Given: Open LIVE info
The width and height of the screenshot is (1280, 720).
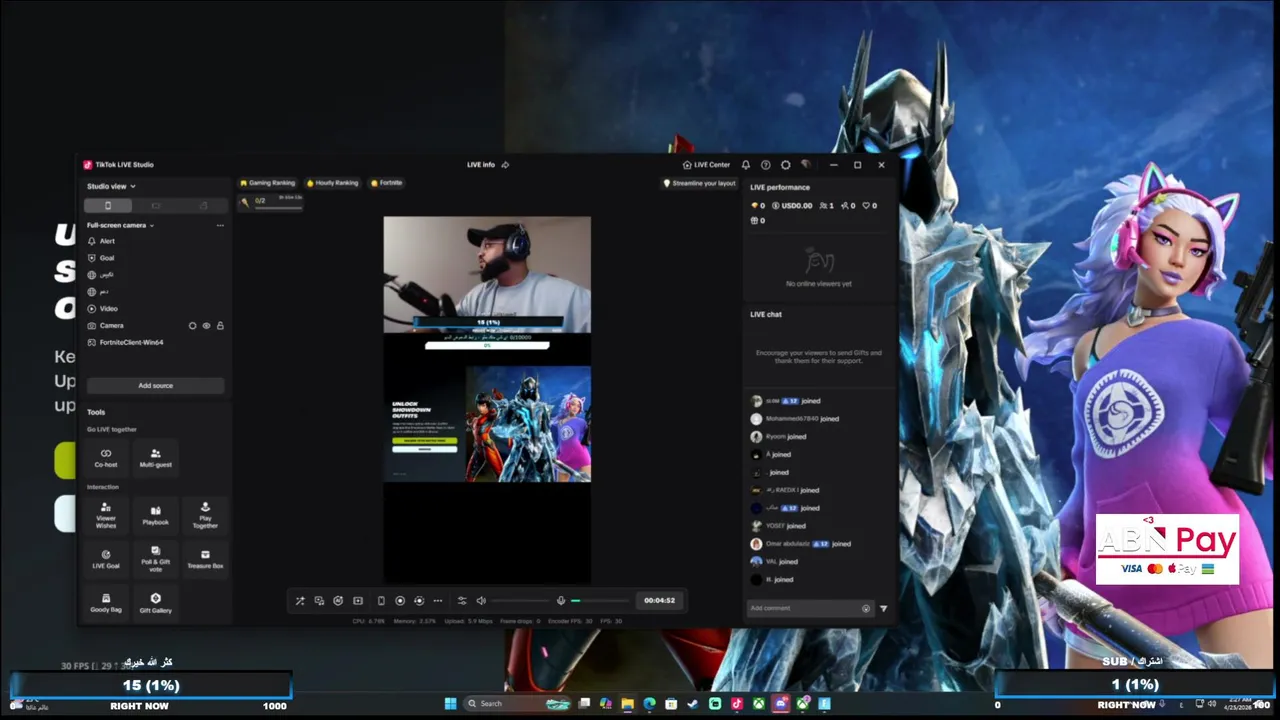Looking at the screenshot, I should coord(481,165).
